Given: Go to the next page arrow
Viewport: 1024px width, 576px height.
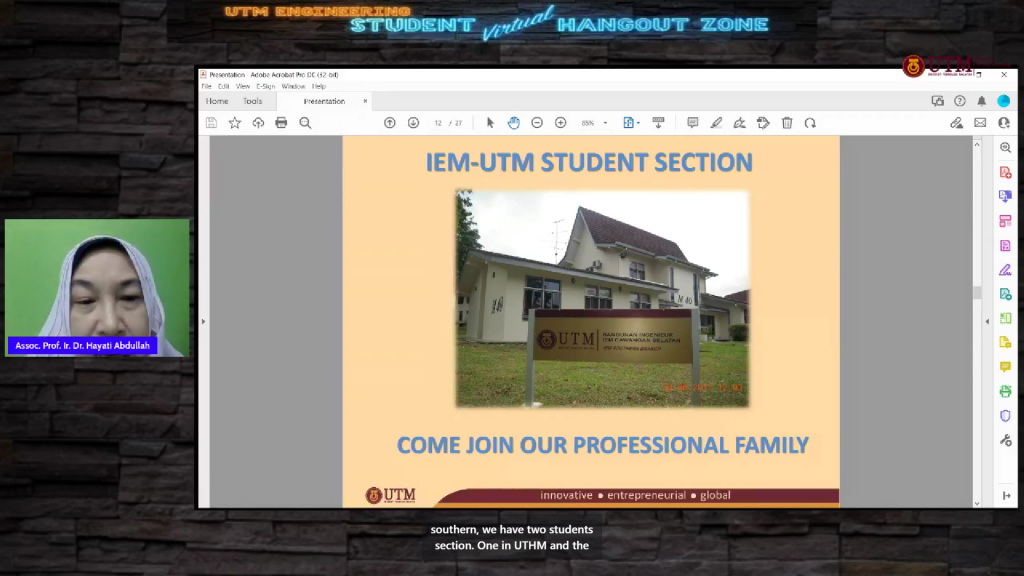Looking at the screenshot, I should pos(413,123).
